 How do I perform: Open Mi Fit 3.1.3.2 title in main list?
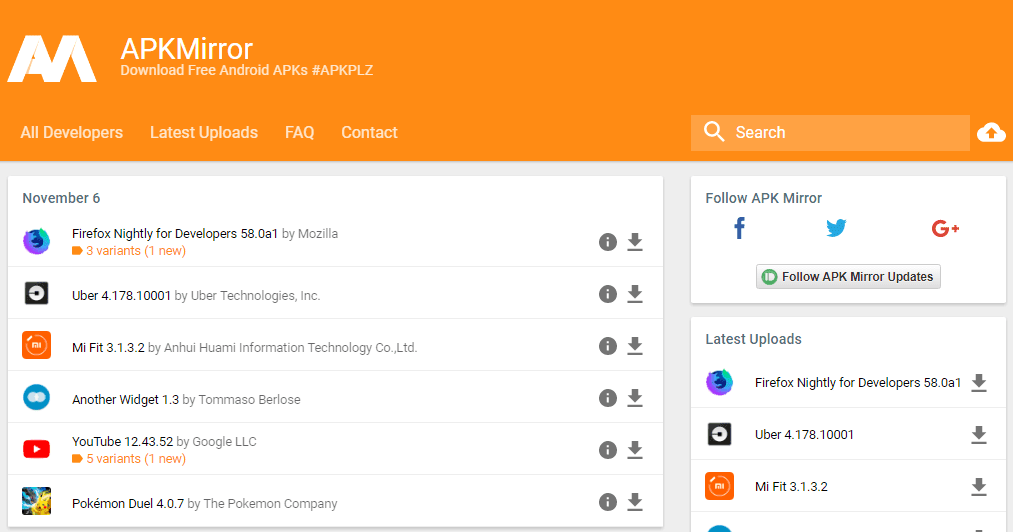tap(109, 348)
